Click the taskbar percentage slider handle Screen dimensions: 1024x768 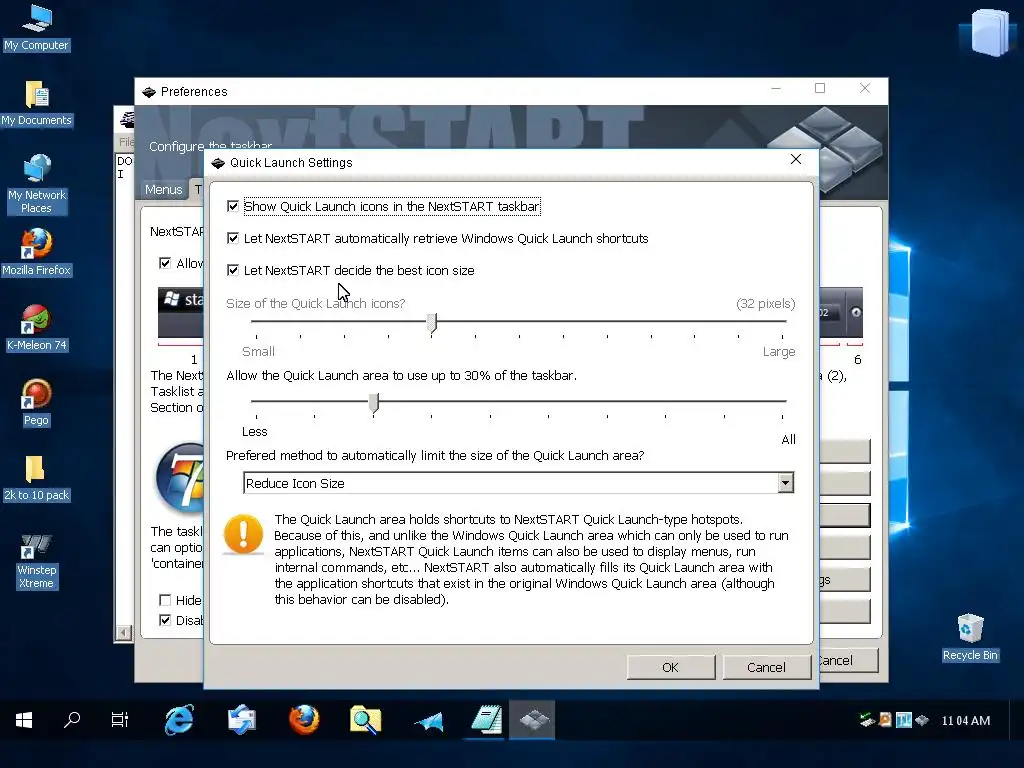(x=374, y=403)
